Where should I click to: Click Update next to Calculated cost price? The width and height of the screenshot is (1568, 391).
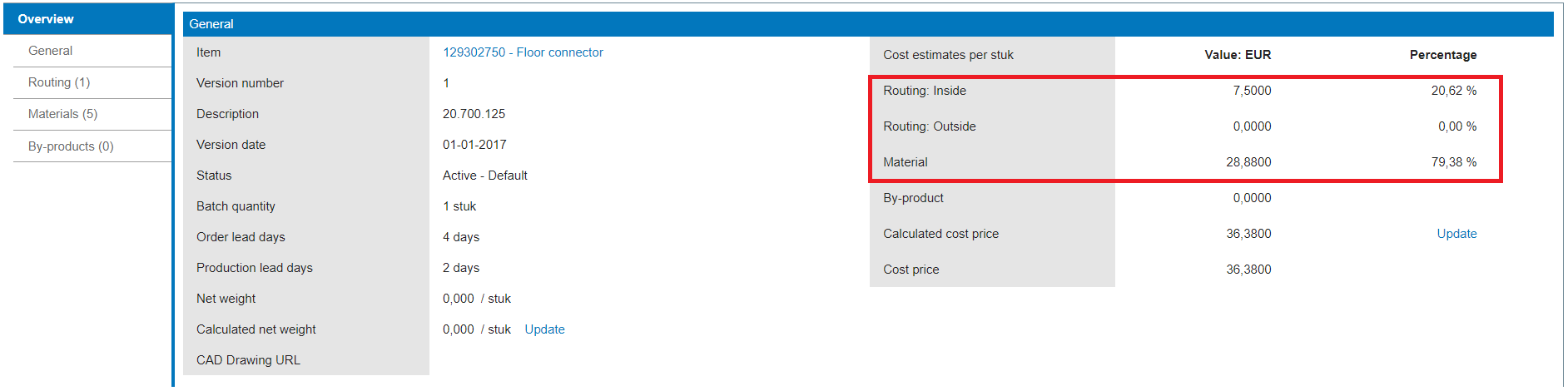tap(1456, 234)
